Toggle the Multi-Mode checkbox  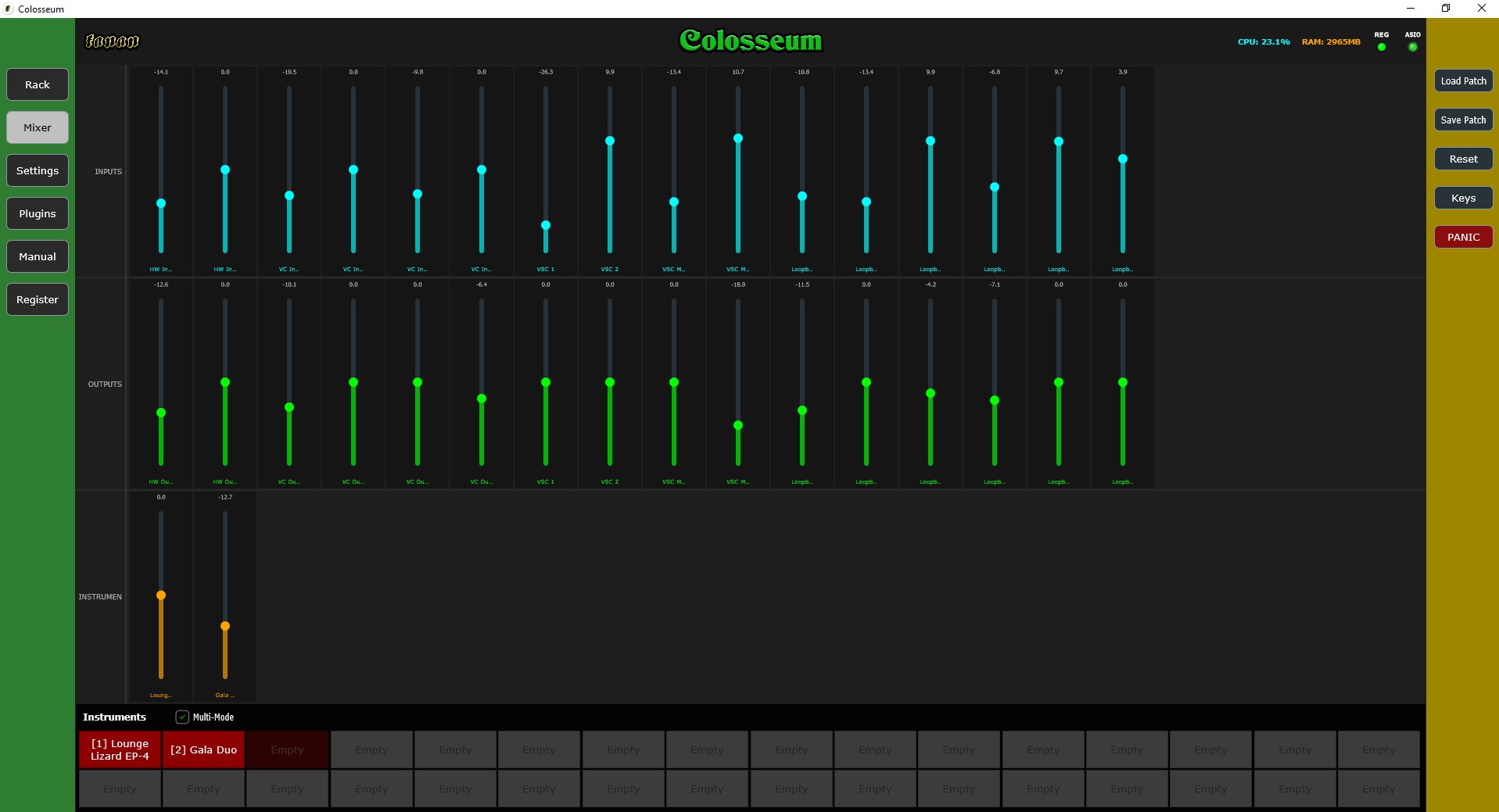click(182, 717)
